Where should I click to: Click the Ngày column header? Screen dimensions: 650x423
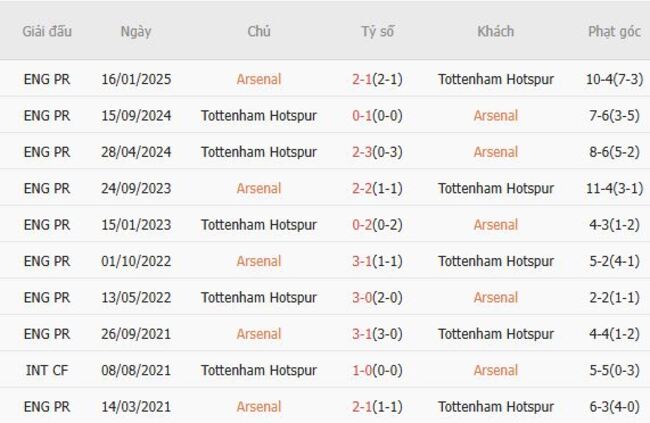(x=136, y=31)
